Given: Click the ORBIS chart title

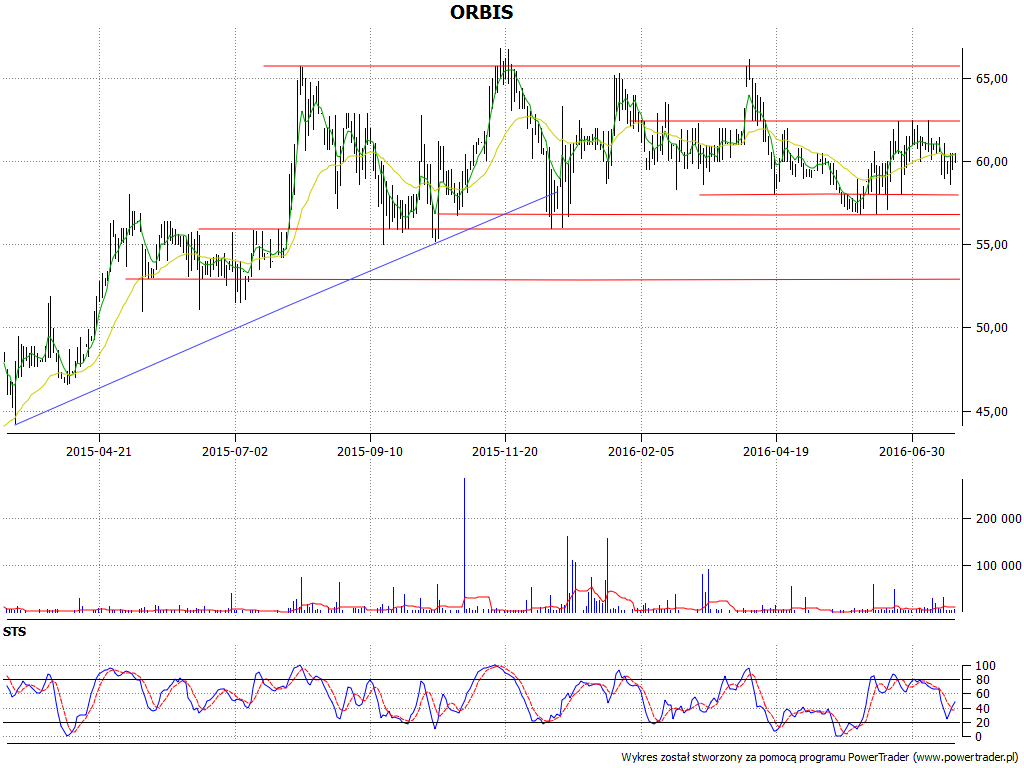Looking at the screenshot, I should click(481, 12).
